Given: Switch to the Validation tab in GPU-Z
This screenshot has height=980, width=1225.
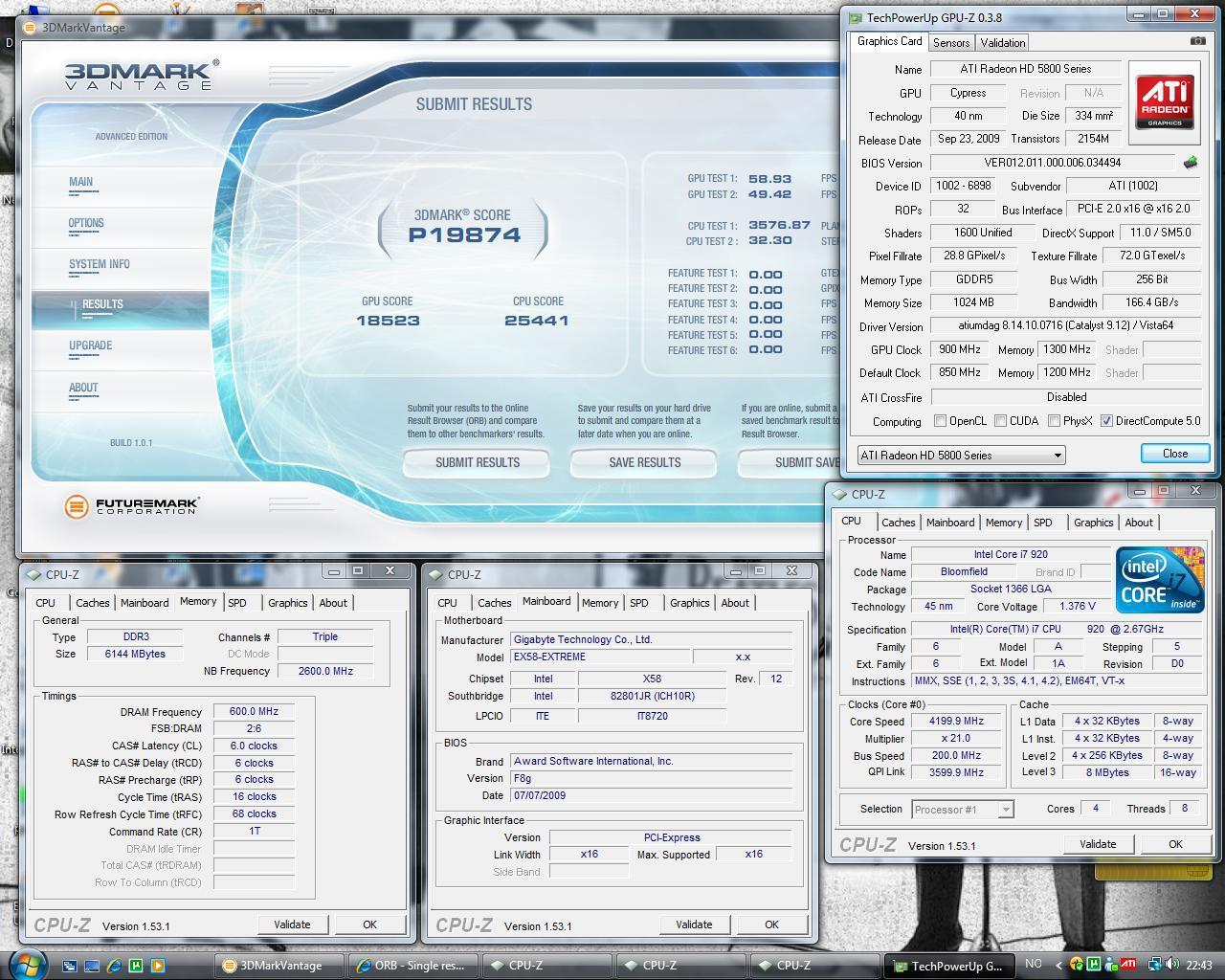Looking at the screenshot, I should pos(1003,42).
